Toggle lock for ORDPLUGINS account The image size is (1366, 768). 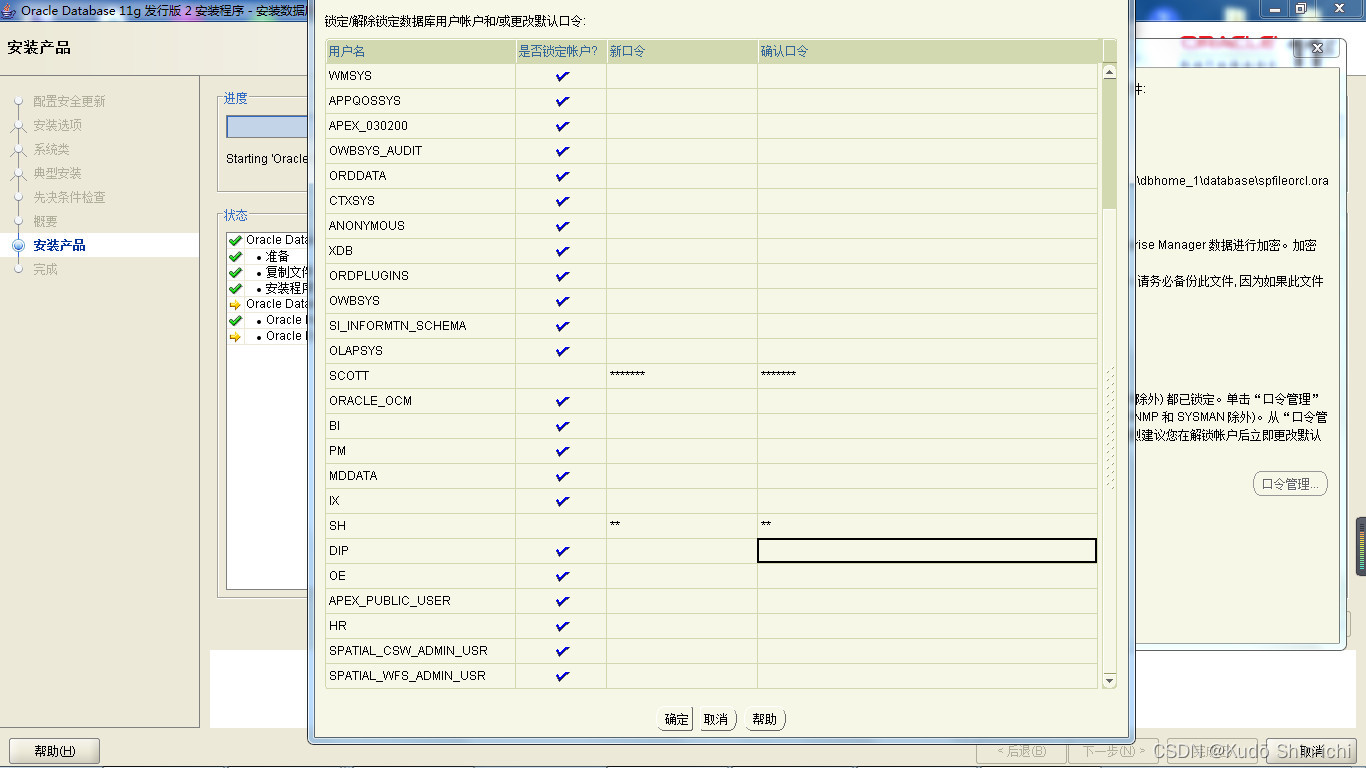562,276
